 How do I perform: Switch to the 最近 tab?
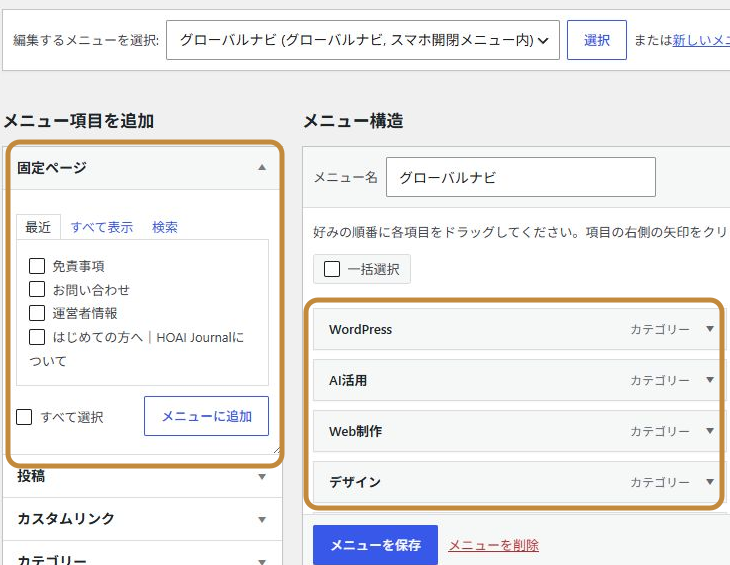[x=38, y=227]
